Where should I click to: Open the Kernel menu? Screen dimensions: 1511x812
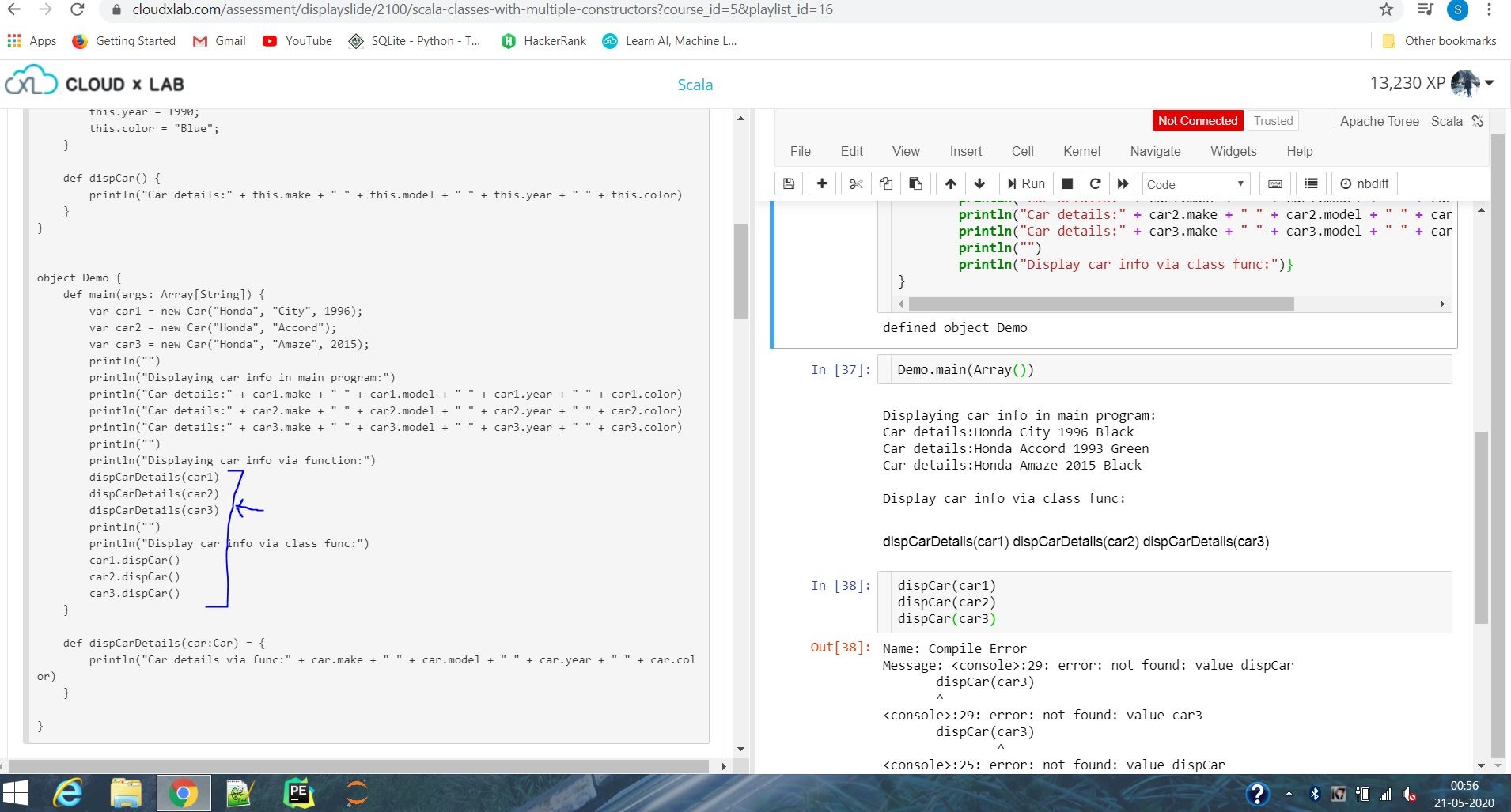1081,151
